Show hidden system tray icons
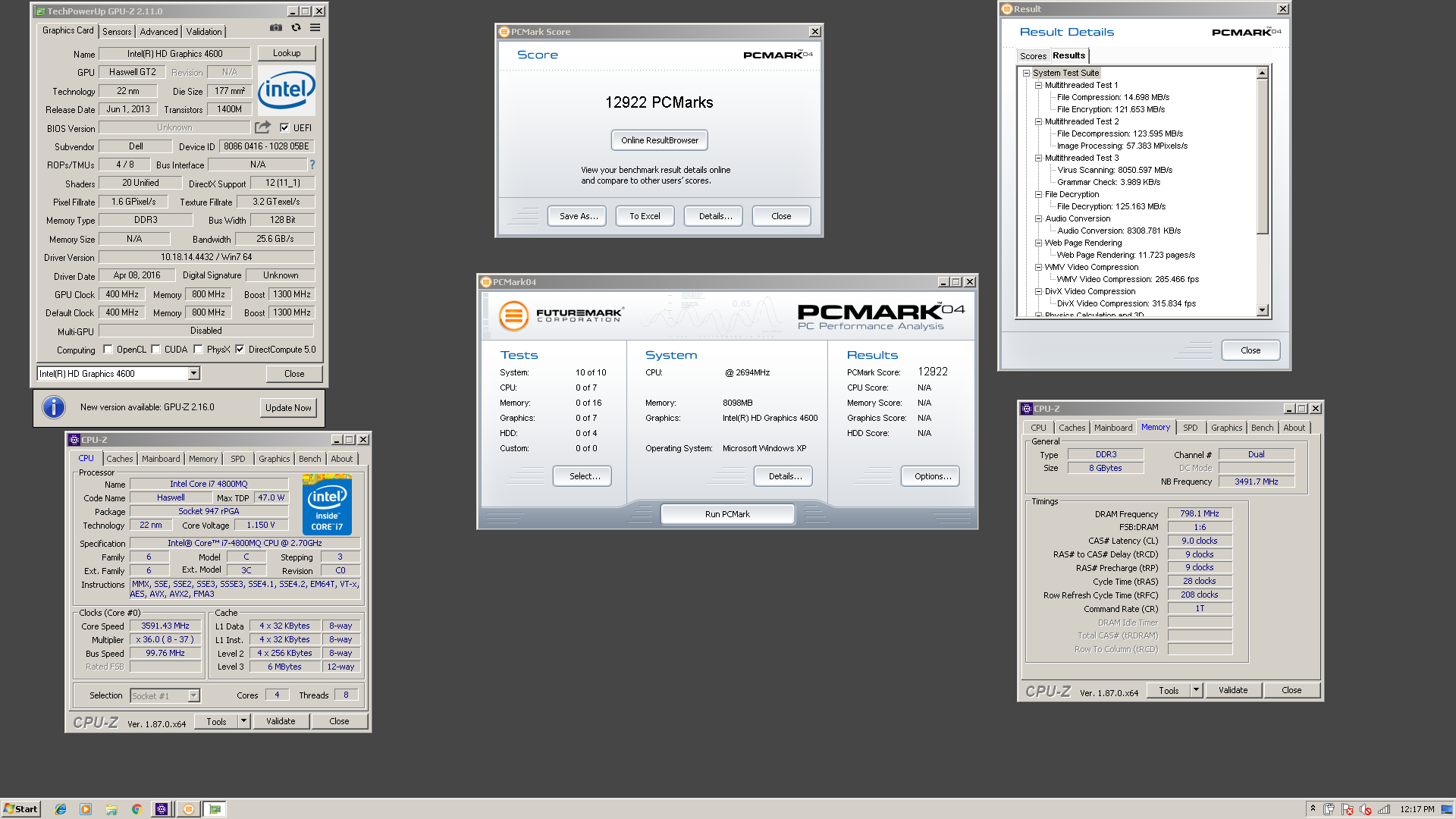The width and height of the screenshot is (1456, 819). tap(1313, 809)
